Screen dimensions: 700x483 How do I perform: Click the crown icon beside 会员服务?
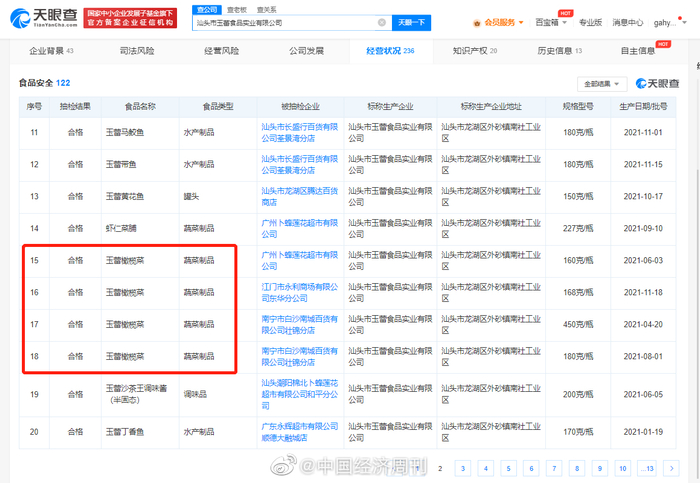pyautogui.click(x=477, y=23)
